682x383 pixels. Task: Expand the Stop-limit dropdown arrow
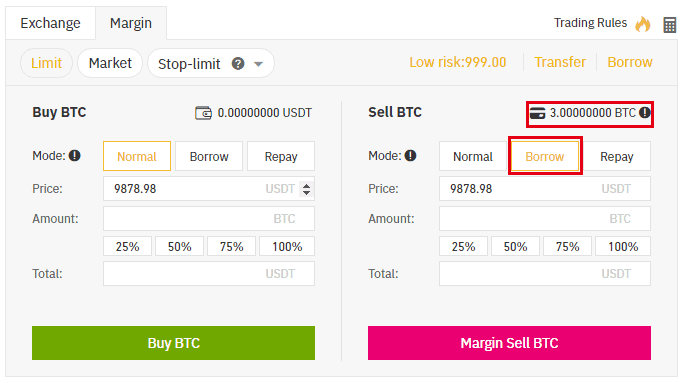click(x=258, y=64)
